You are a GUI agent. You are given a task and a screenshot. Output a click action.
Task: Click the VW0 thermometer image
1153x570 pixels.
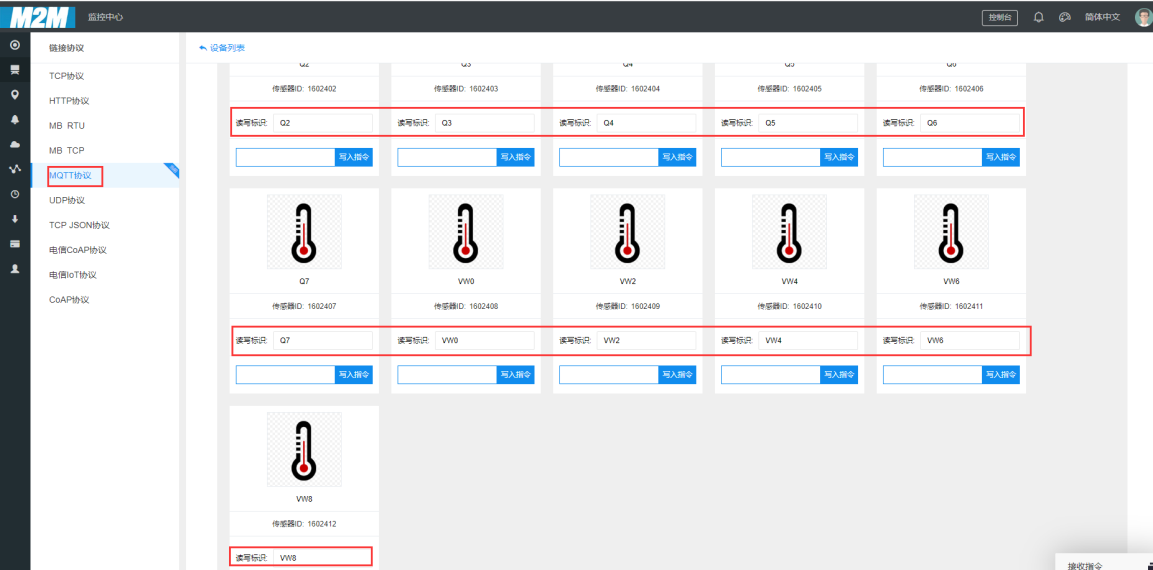point(466,232)
